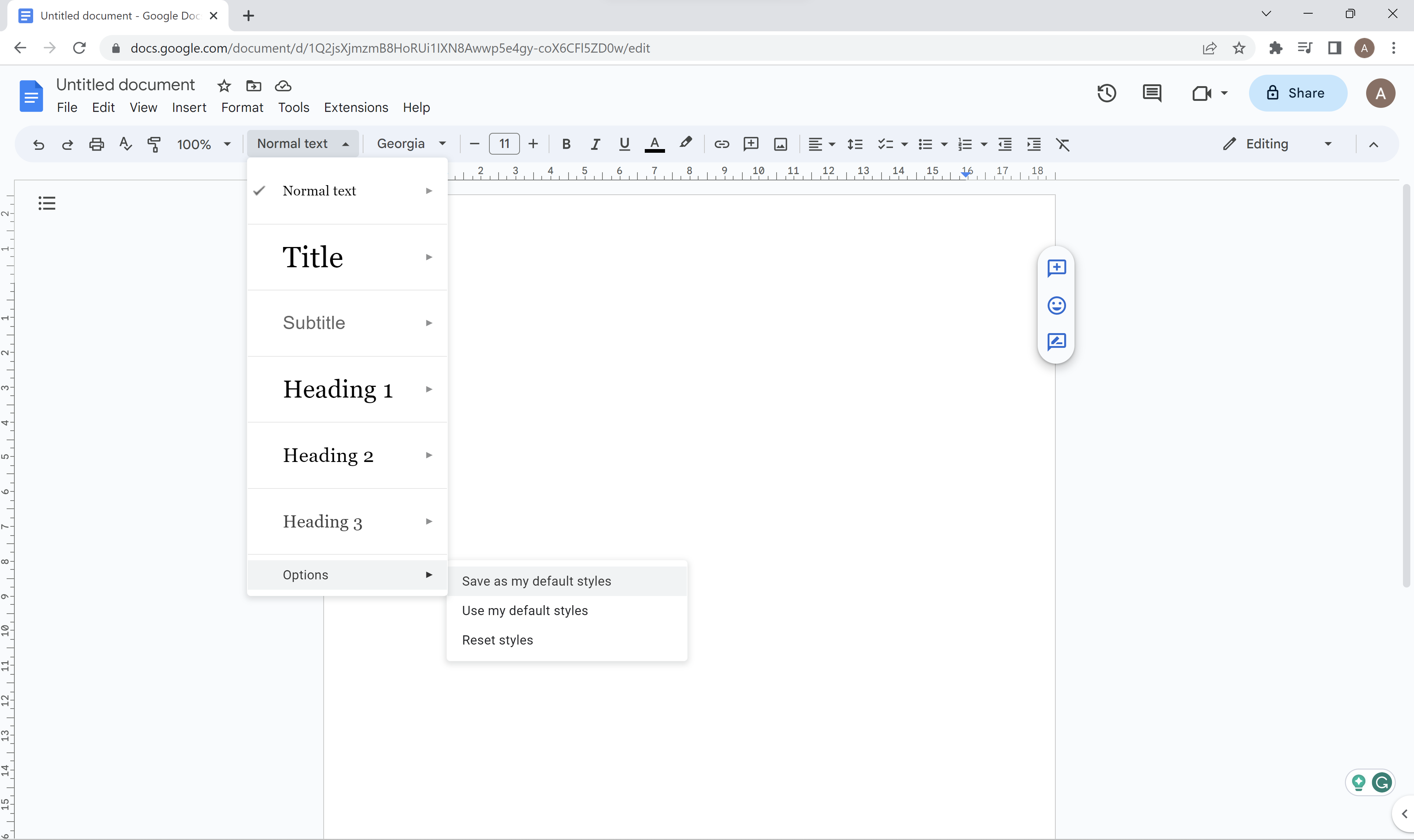Hide the menus with the chevron-up icon

1373,144
